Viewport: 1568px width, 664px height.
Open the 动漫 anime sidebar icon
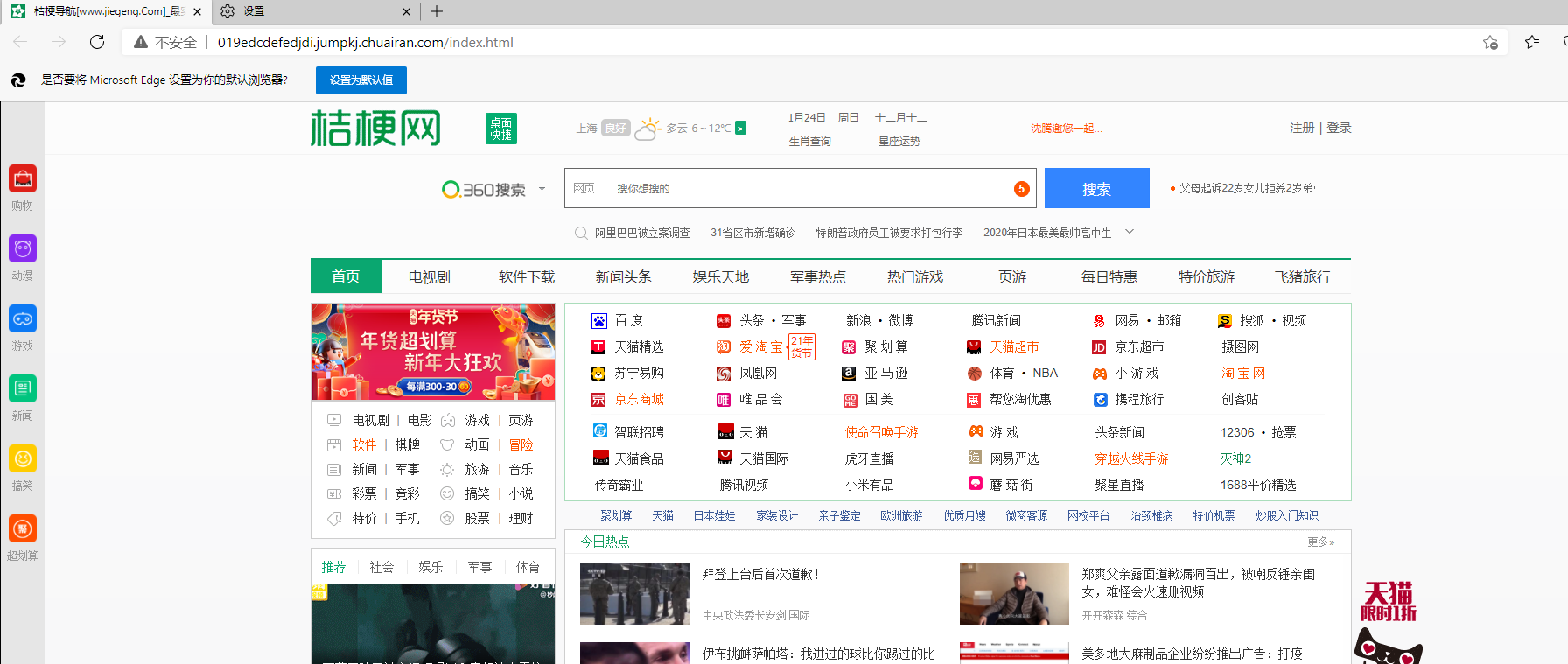coord(23,248)
